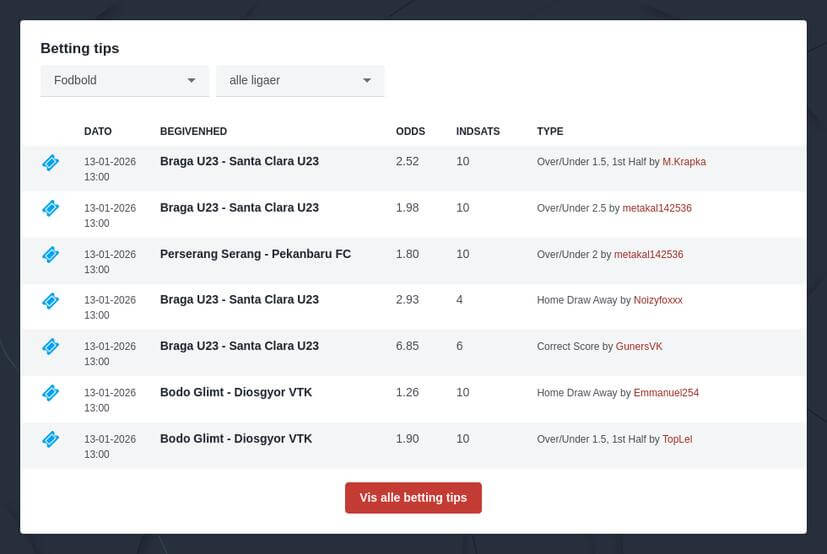Click the stake value 4
This screenshot has width=827, height=554.
coord(459,300)
